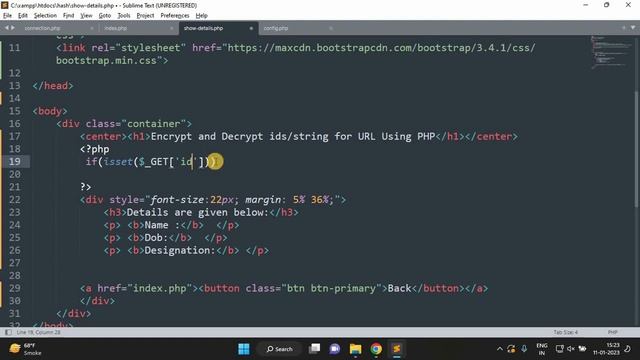Open the Help menu
Image resolution: width=640 pixels, height=360 pixels.
[x=202, y=16]
